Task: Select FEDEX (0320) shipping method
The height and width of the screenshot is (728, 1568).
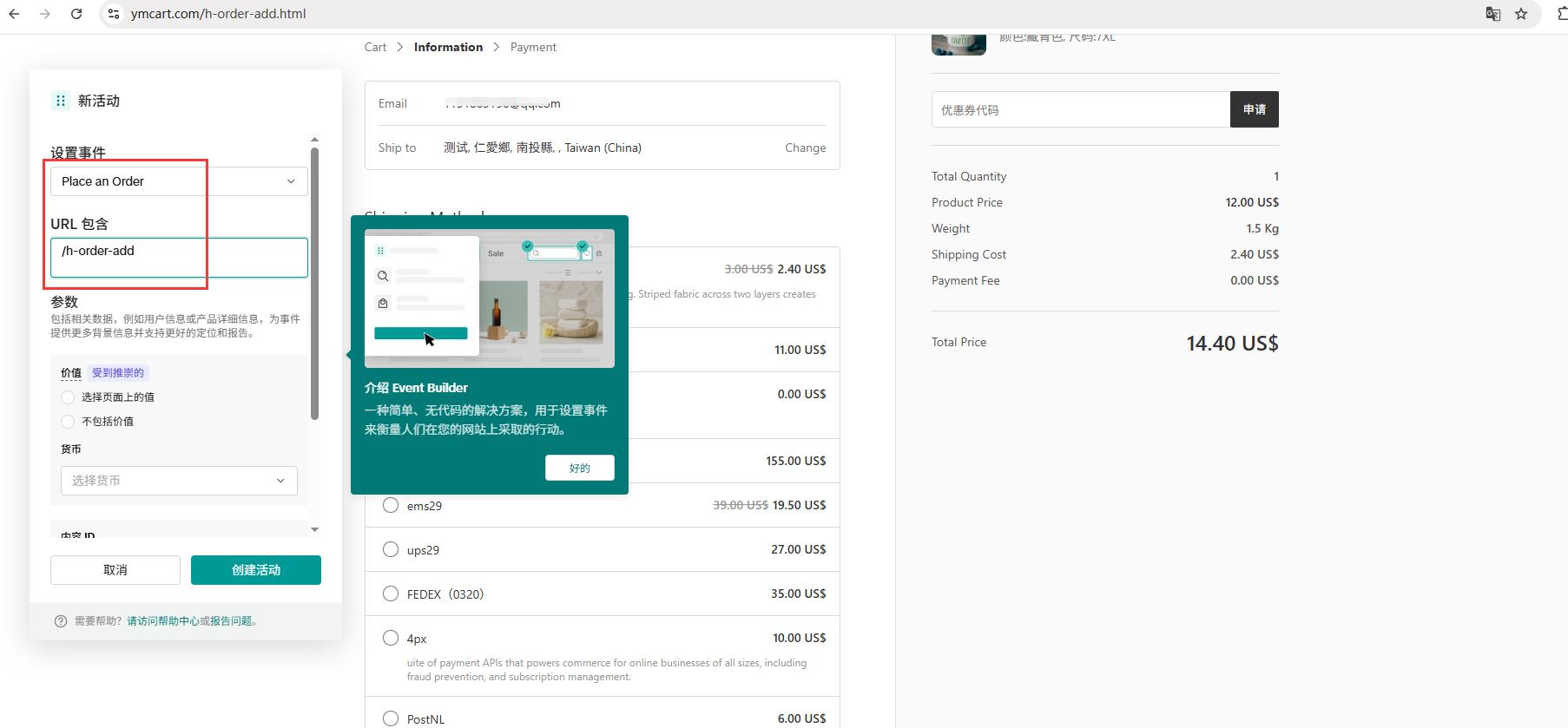Action: (391, 594)
